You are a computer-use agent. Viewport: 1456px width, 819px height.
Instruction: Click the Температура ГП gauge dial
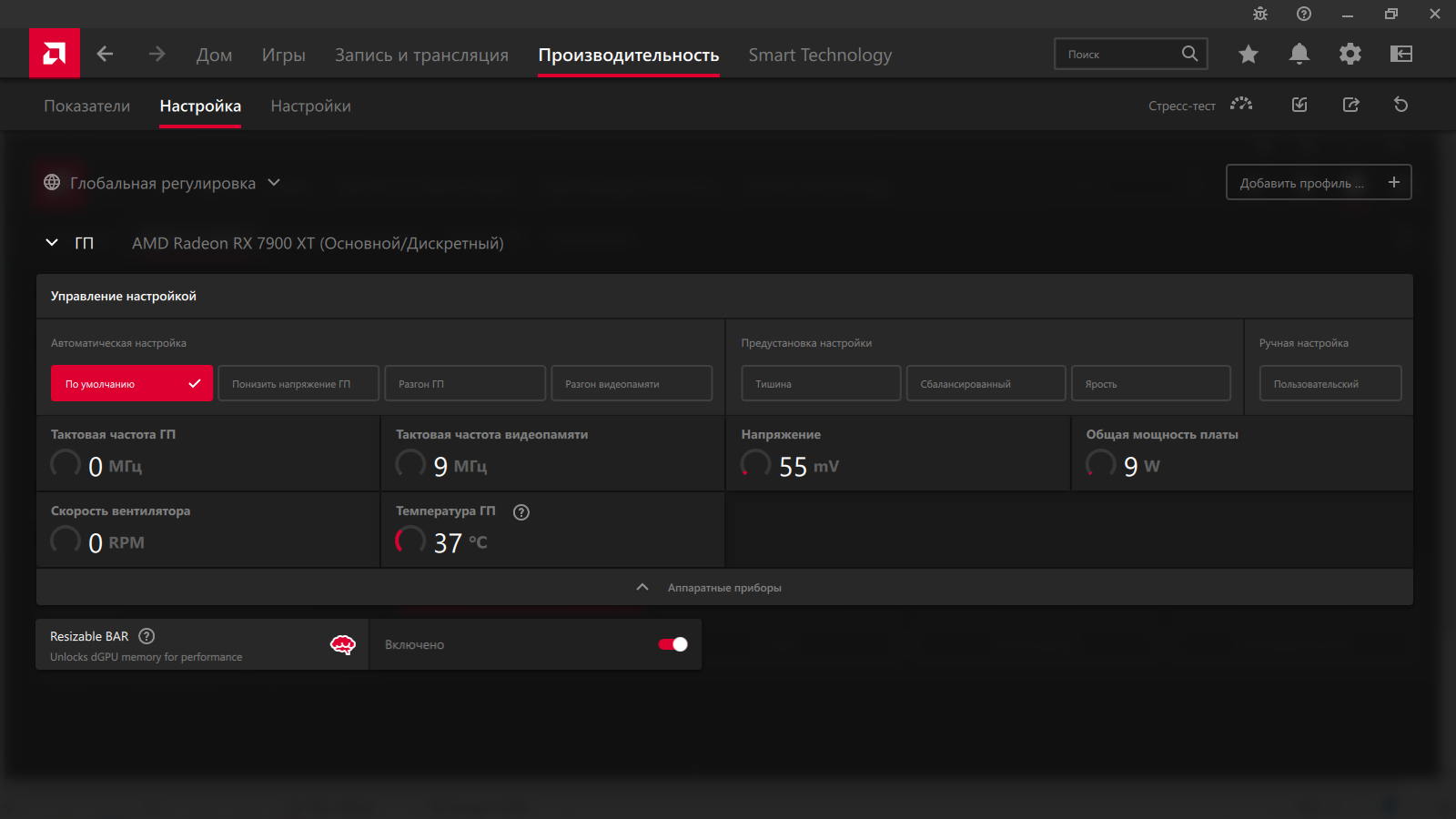coord(410,541)
